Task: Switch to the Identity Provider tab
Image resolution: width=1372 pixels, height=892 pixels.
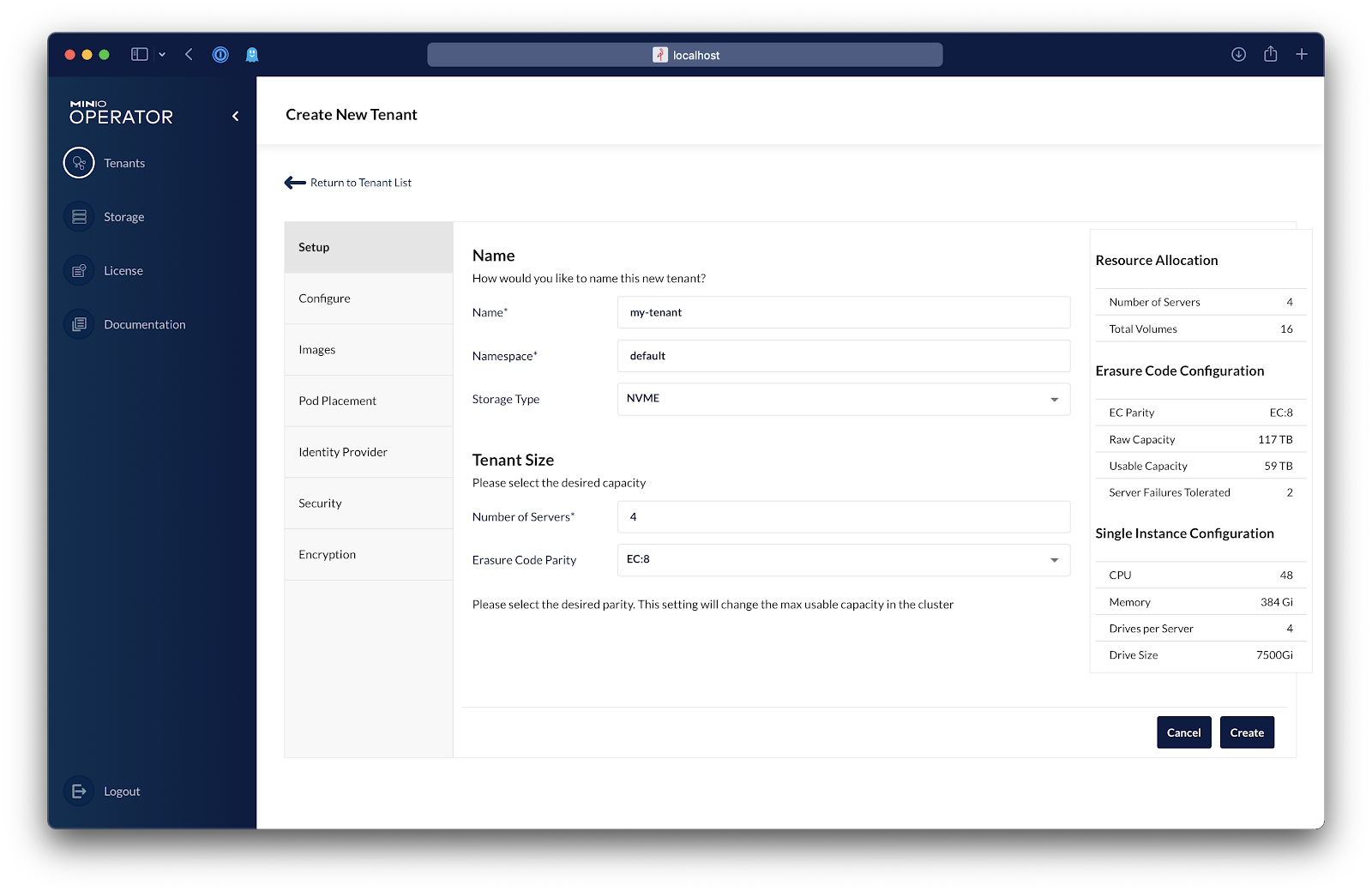Action: (342, 452)
